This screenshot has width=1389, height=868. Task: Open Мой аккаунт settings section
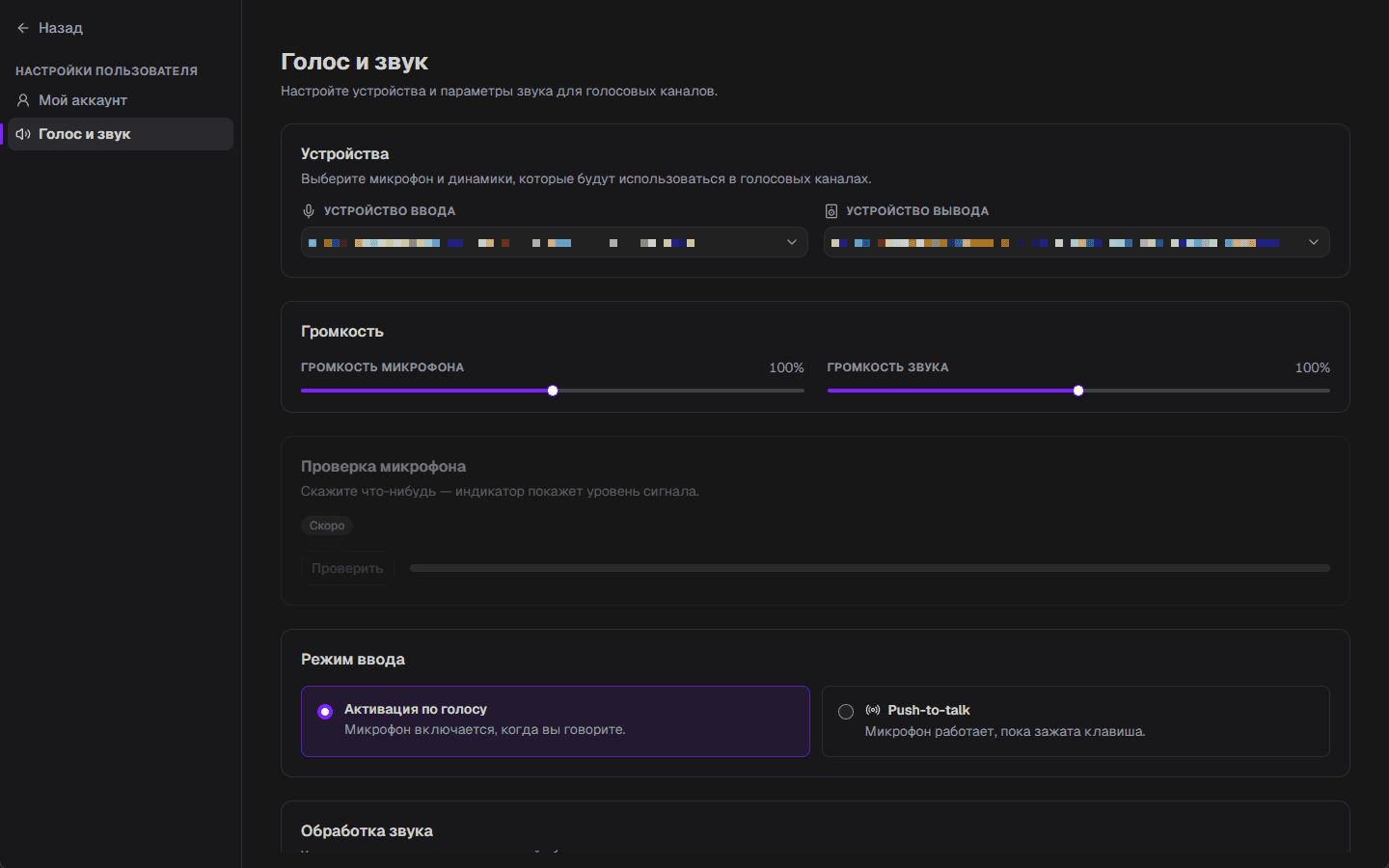coord(121,100)
